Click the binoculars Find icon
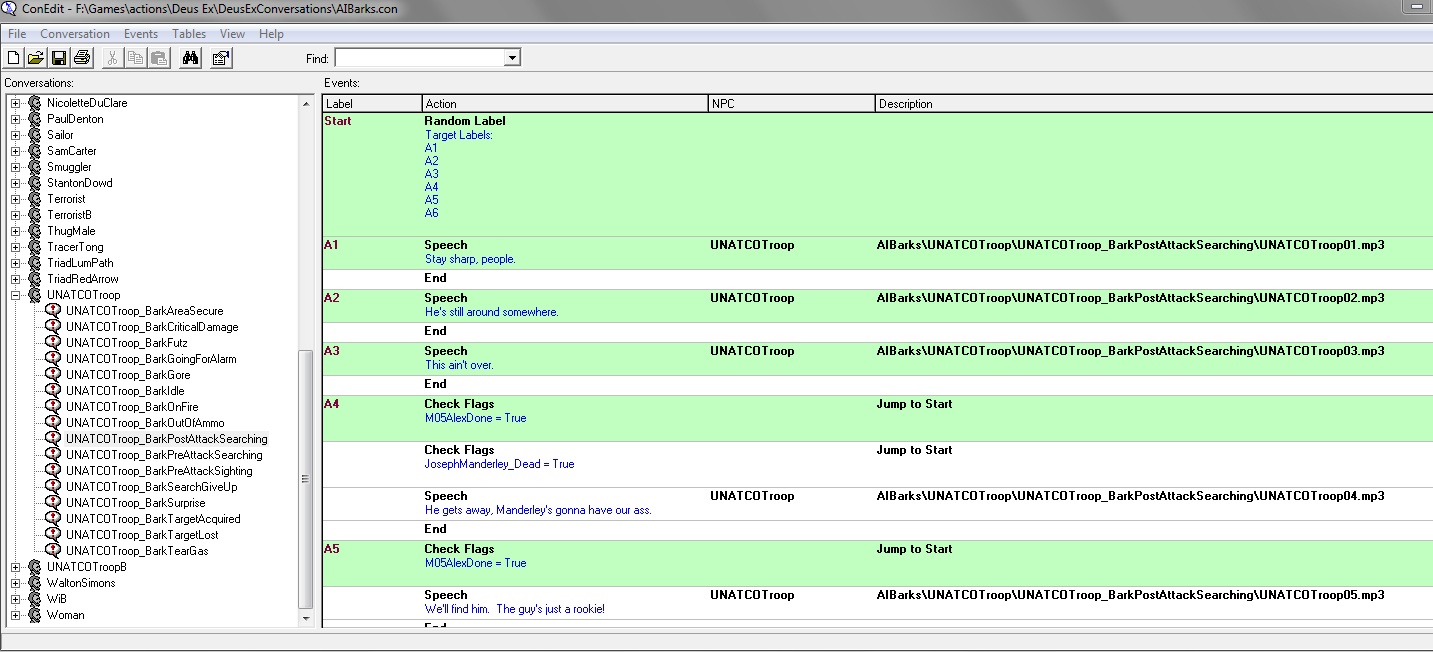The width and height of the screenshot is (1433, 652). point(190,58)
